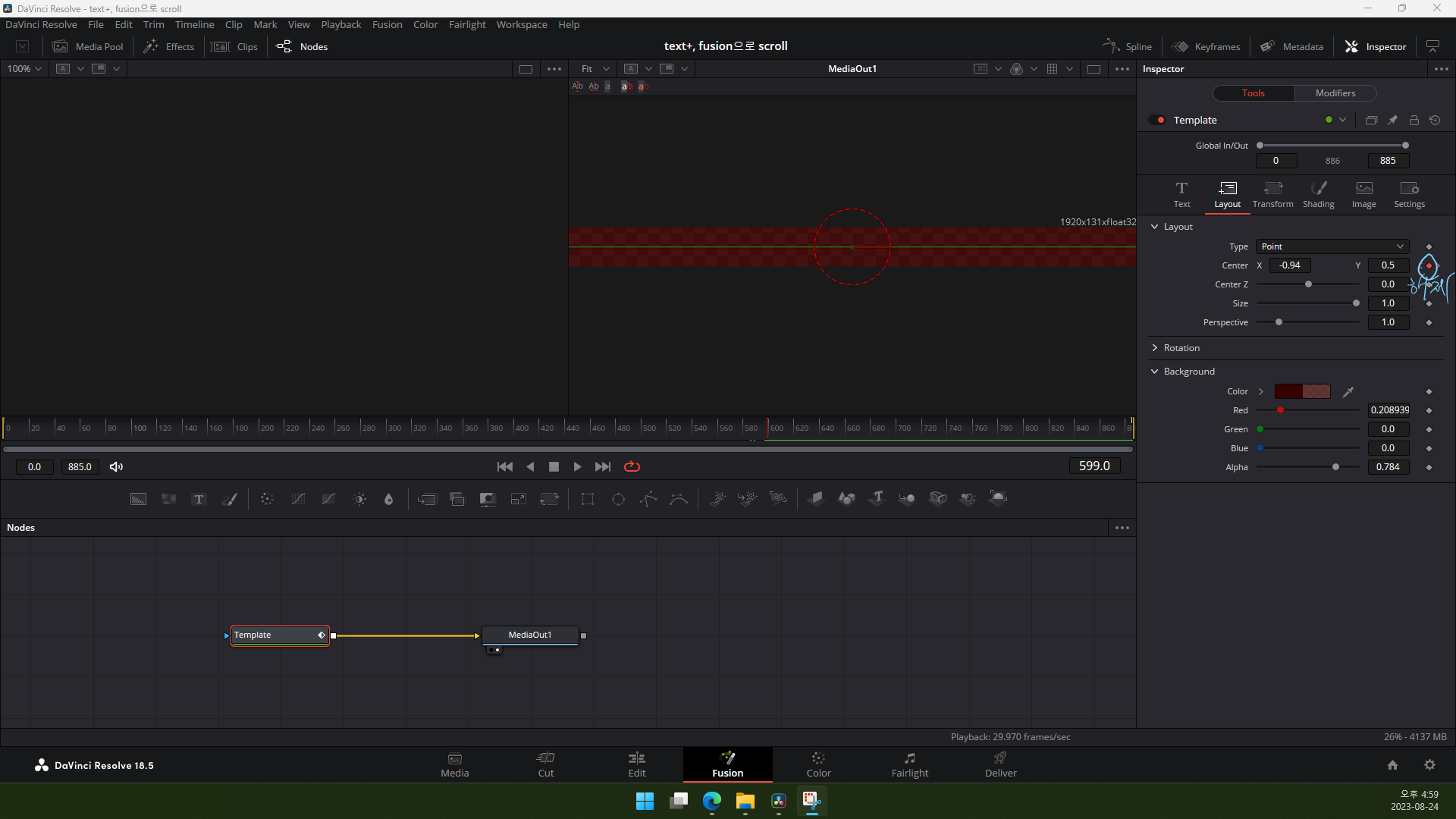The height and width of the screenshot is (819, 1456).
Task: Open the Keyframes editor panel
Action: click(x=1206, y=46)
